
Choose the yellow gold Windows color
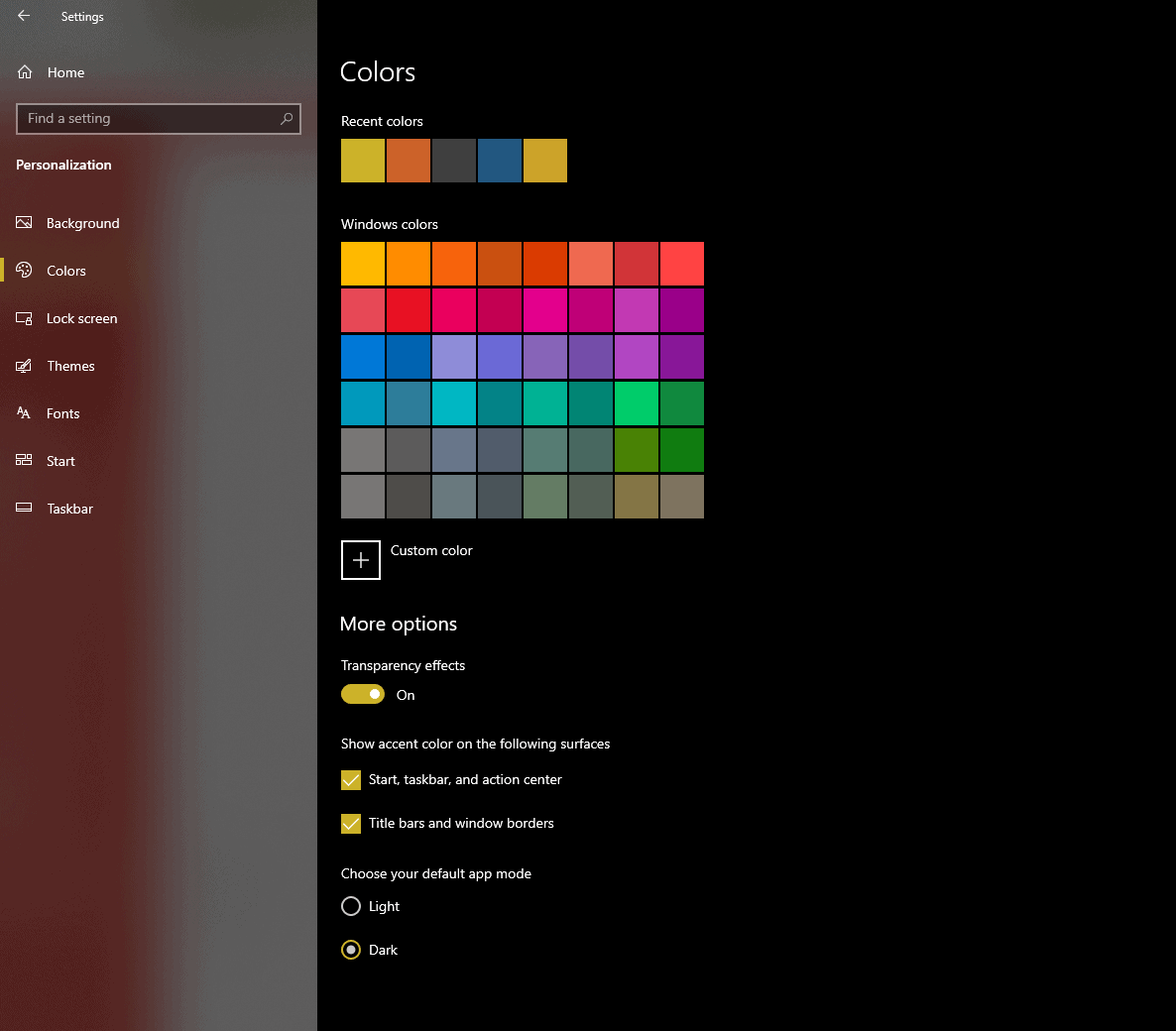click(363, 263)
